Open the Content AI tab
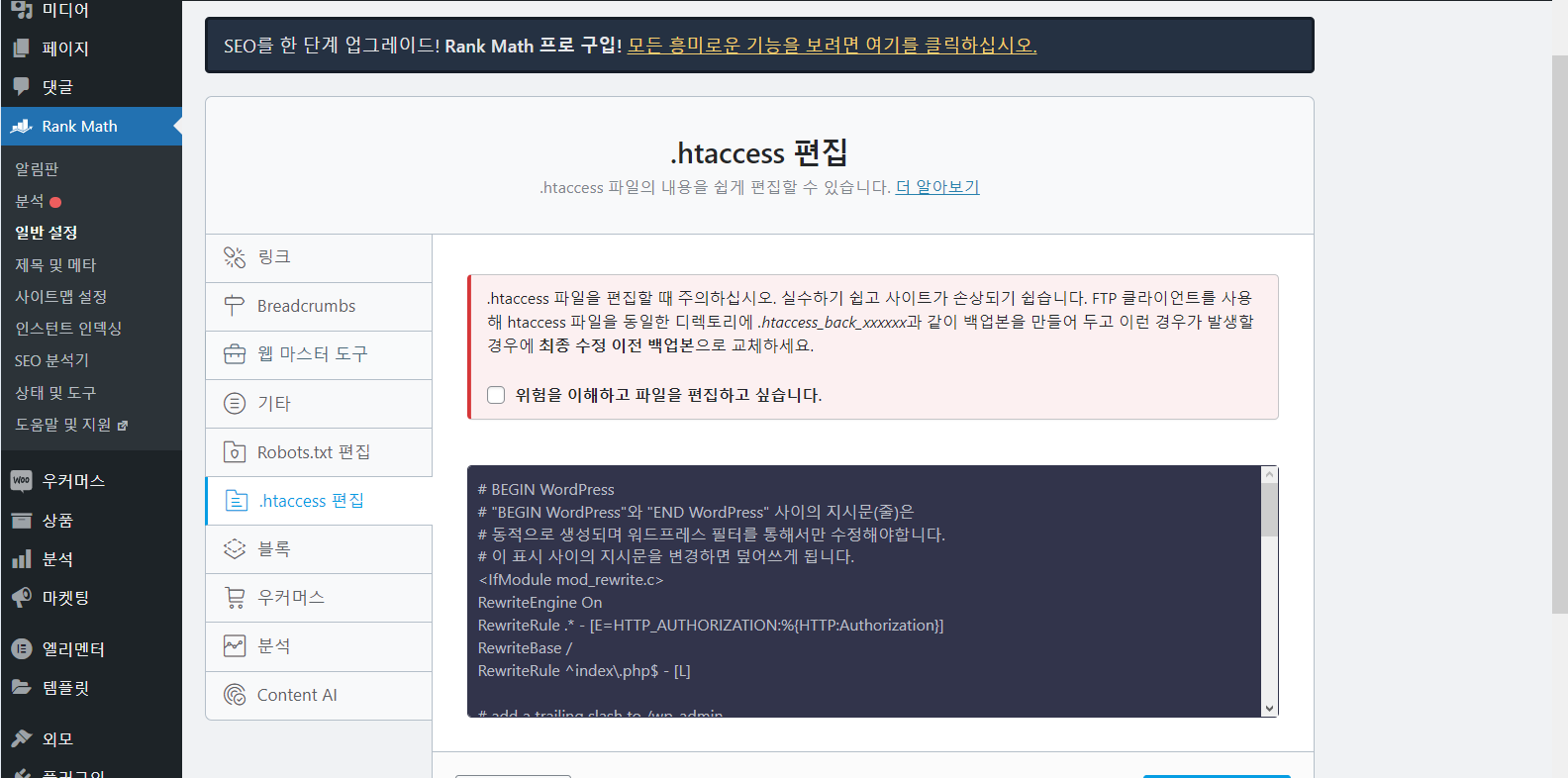 point(319,696)
